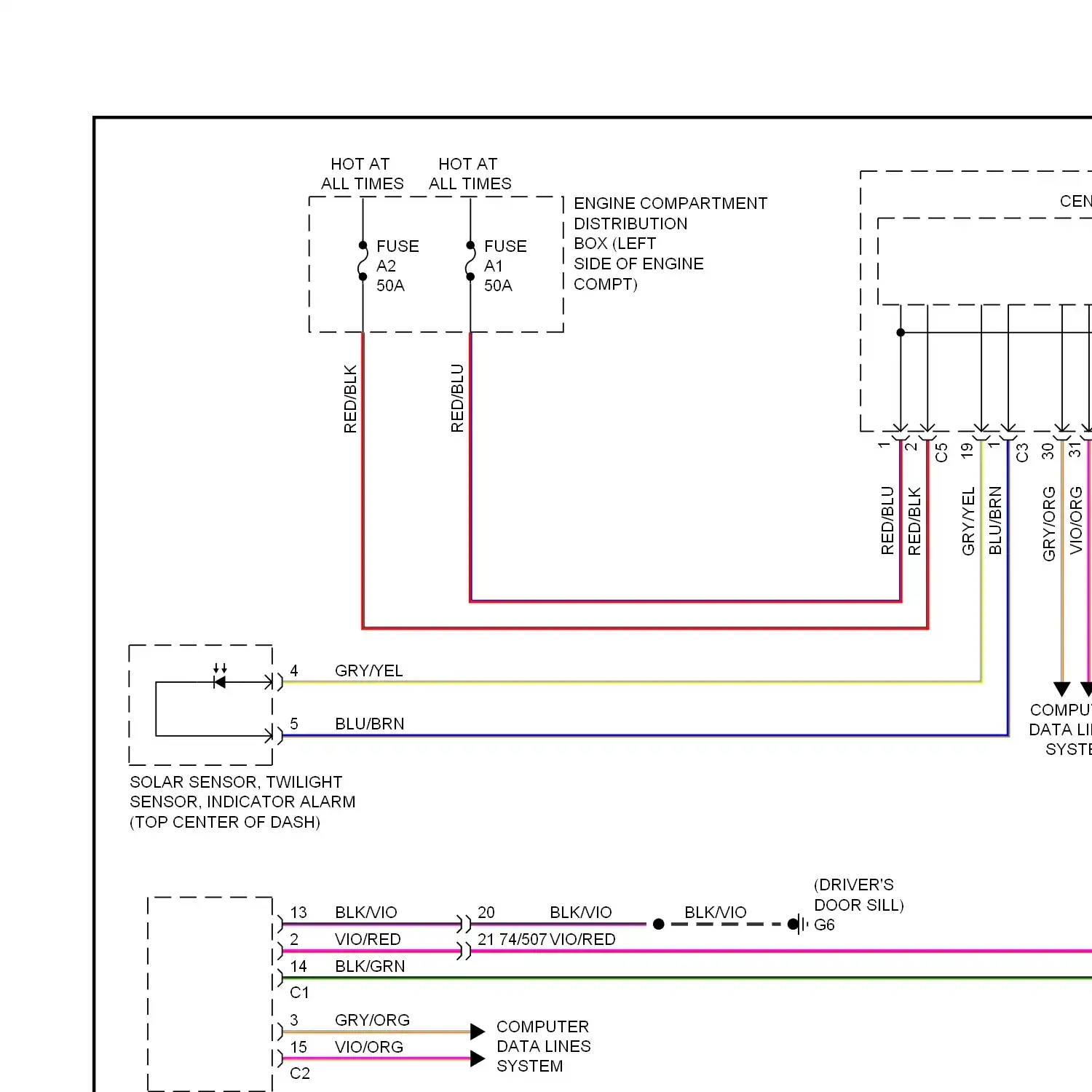Click pin number 4 on the solar sensor
The width and height of the screenshot is (1092, 1092).
294,670
